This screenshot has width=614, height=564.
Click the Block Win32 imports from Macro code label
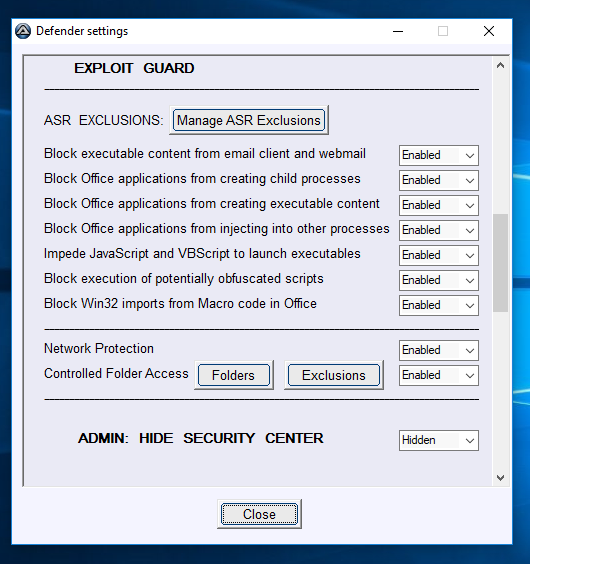pos(180,304)
